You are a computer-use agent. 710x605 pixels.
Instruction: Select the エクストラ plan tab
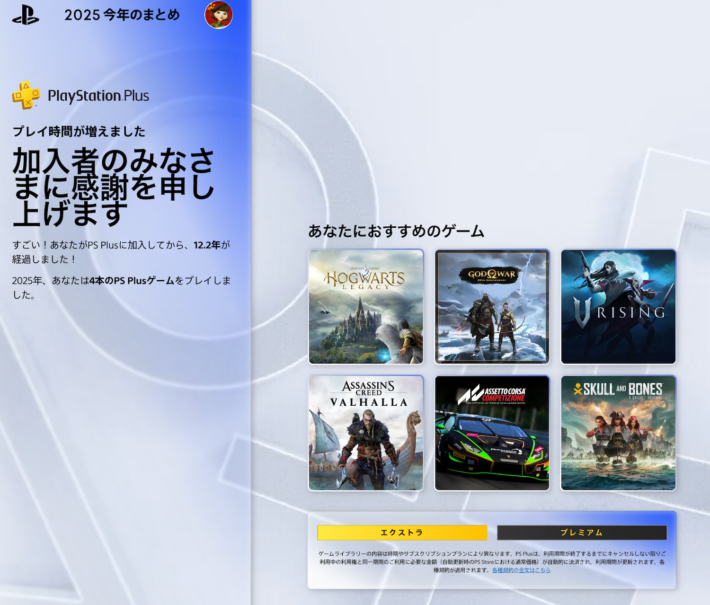click(402, 533)
